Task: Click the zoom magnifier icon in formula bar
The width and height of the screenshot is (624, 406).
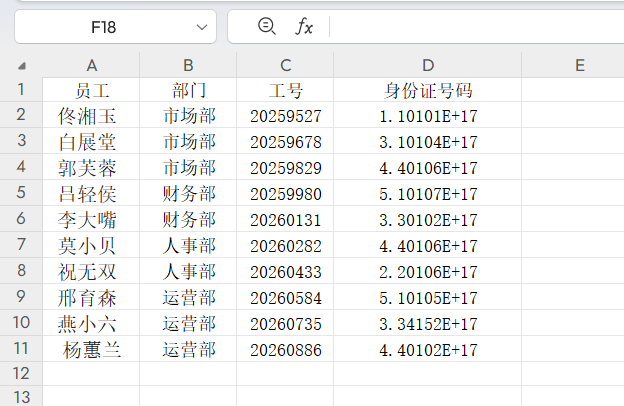Action: [266, 27]
